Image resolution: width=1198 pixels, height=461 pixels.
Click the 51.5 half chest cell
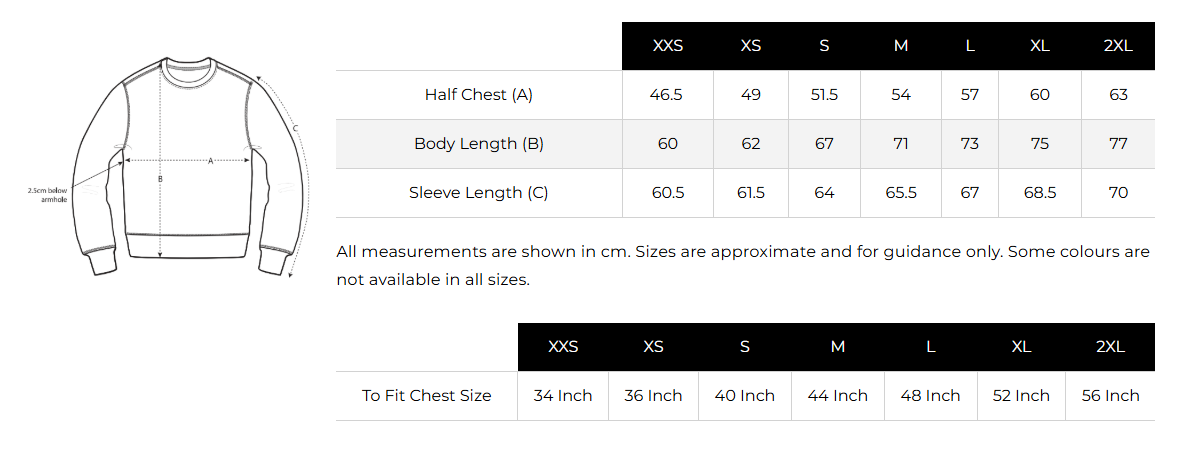[824, 95]
